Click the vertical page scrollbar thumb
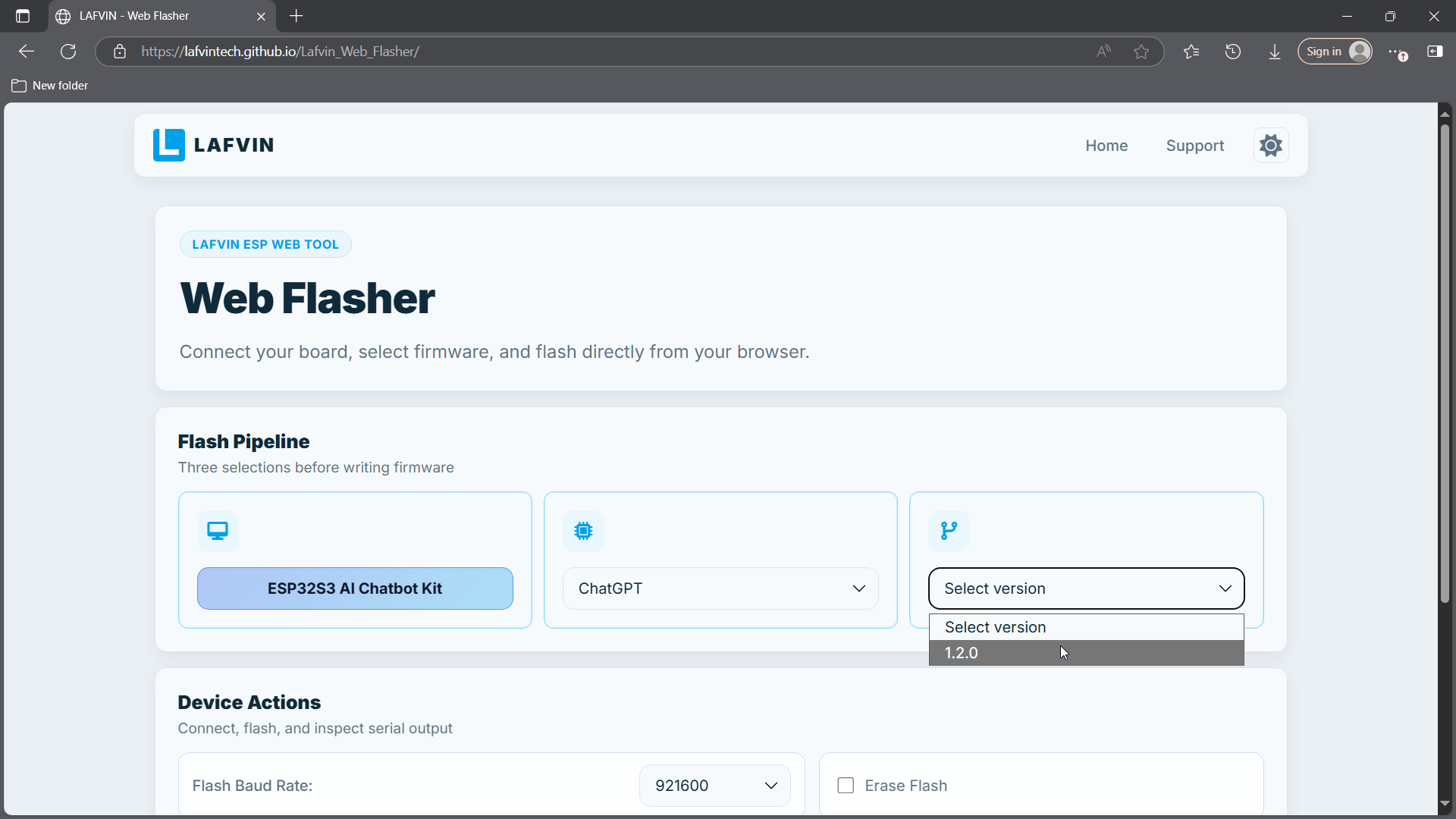 pyautogui.click(x=1445, y=364)
